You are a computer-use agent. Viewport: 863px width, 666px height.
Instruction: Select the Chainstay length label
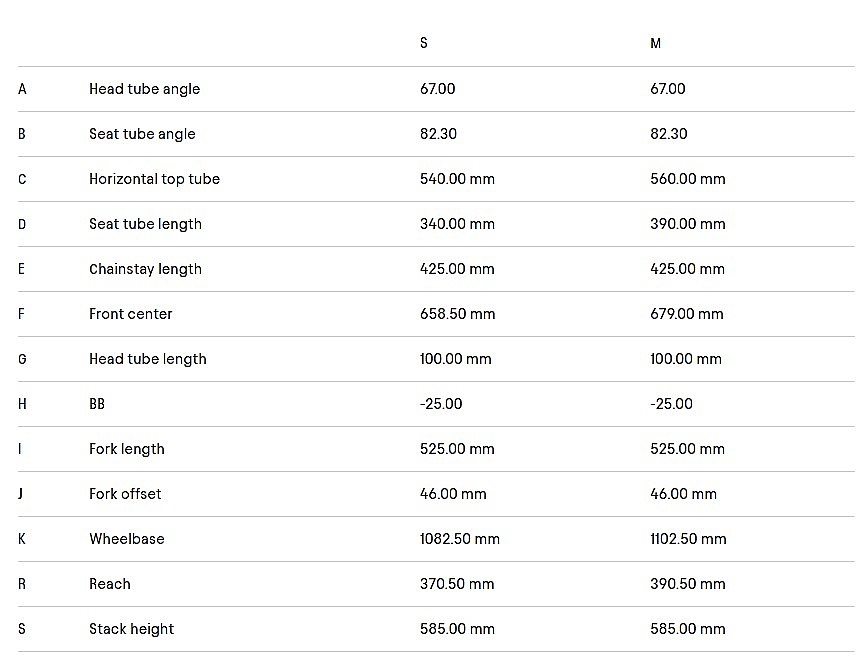(145, 269)
